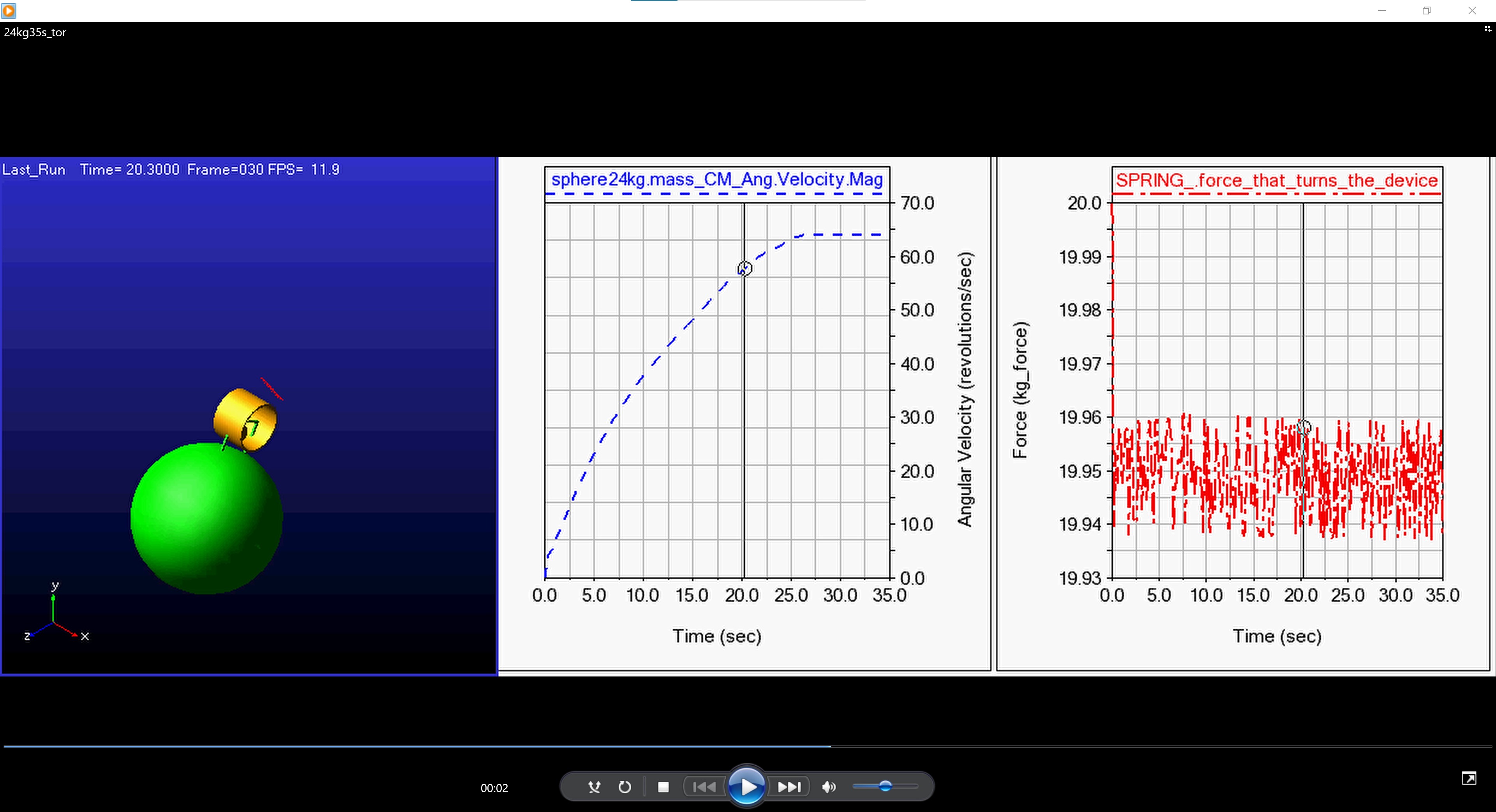Click the angular velocity plot marker
Viewport: 1496px width, 812px height.
pyautogui.click(x=744, y=268)
